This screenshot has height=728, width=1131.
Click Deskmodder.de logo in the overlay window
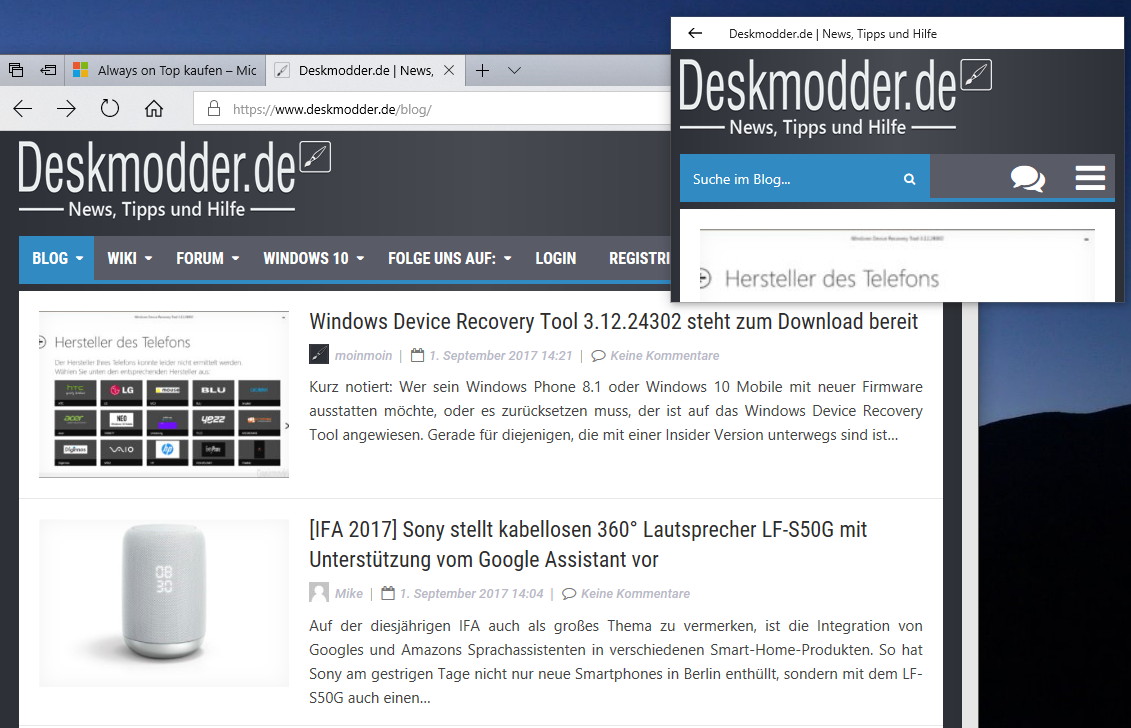(x=835, y=98)
